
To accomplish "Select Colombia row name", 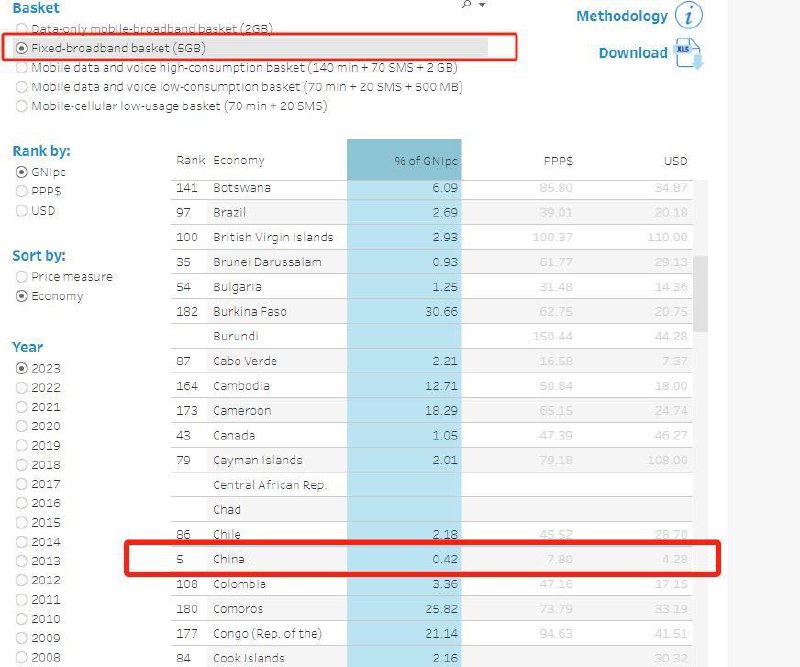I will (239, 584).
